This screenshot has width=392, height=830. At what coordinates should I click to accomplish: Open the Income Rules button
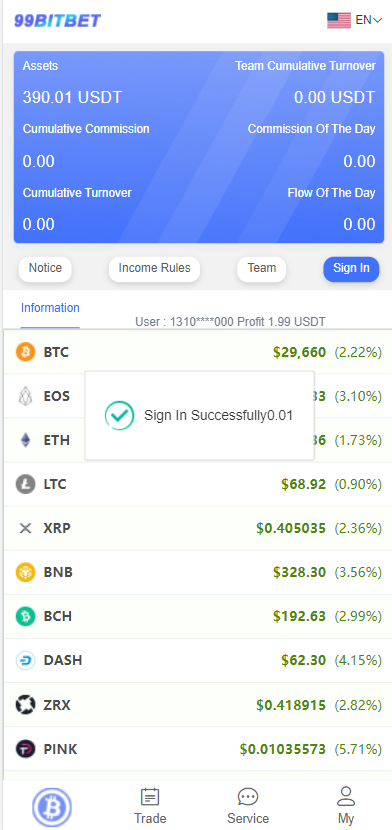click(154, 269)
